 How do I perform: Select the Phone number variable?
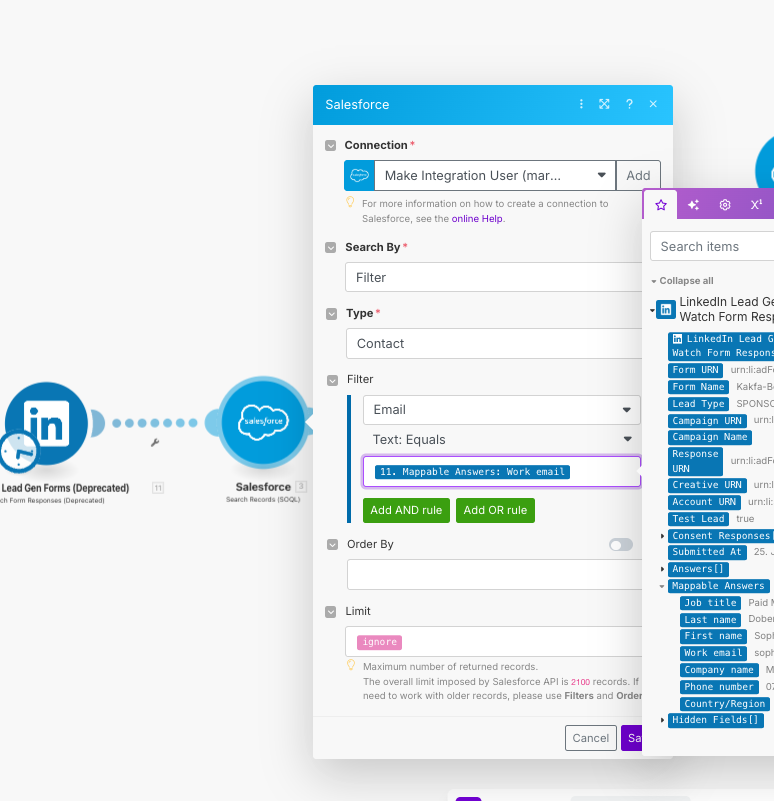pos(719,687)
